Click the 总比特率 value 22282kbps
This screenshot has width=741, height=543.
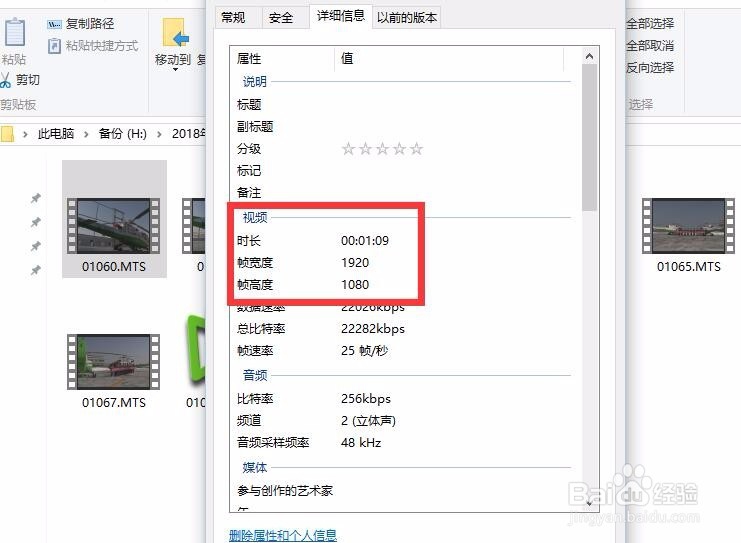[373, 329]
